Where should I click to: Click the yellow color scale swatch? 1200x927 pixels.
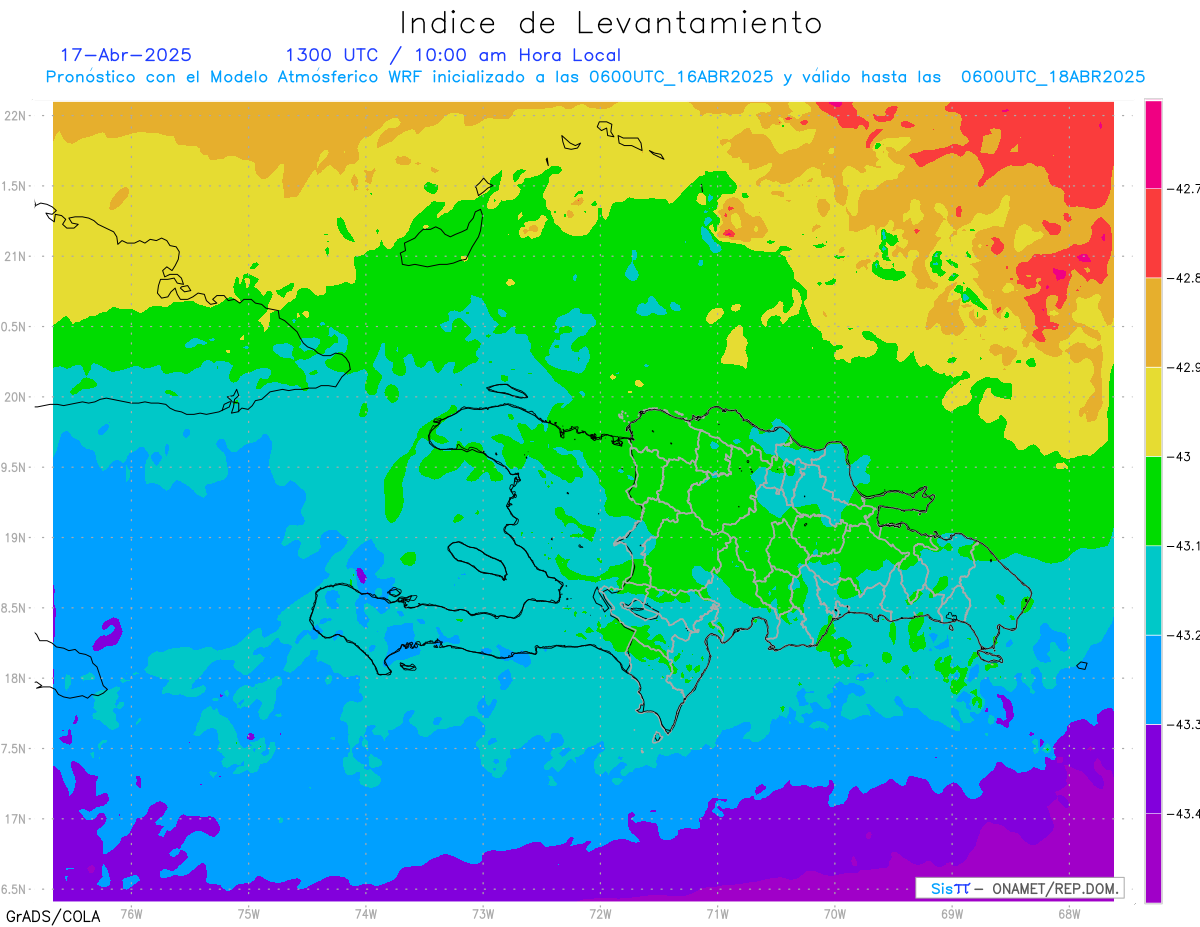1153,411
